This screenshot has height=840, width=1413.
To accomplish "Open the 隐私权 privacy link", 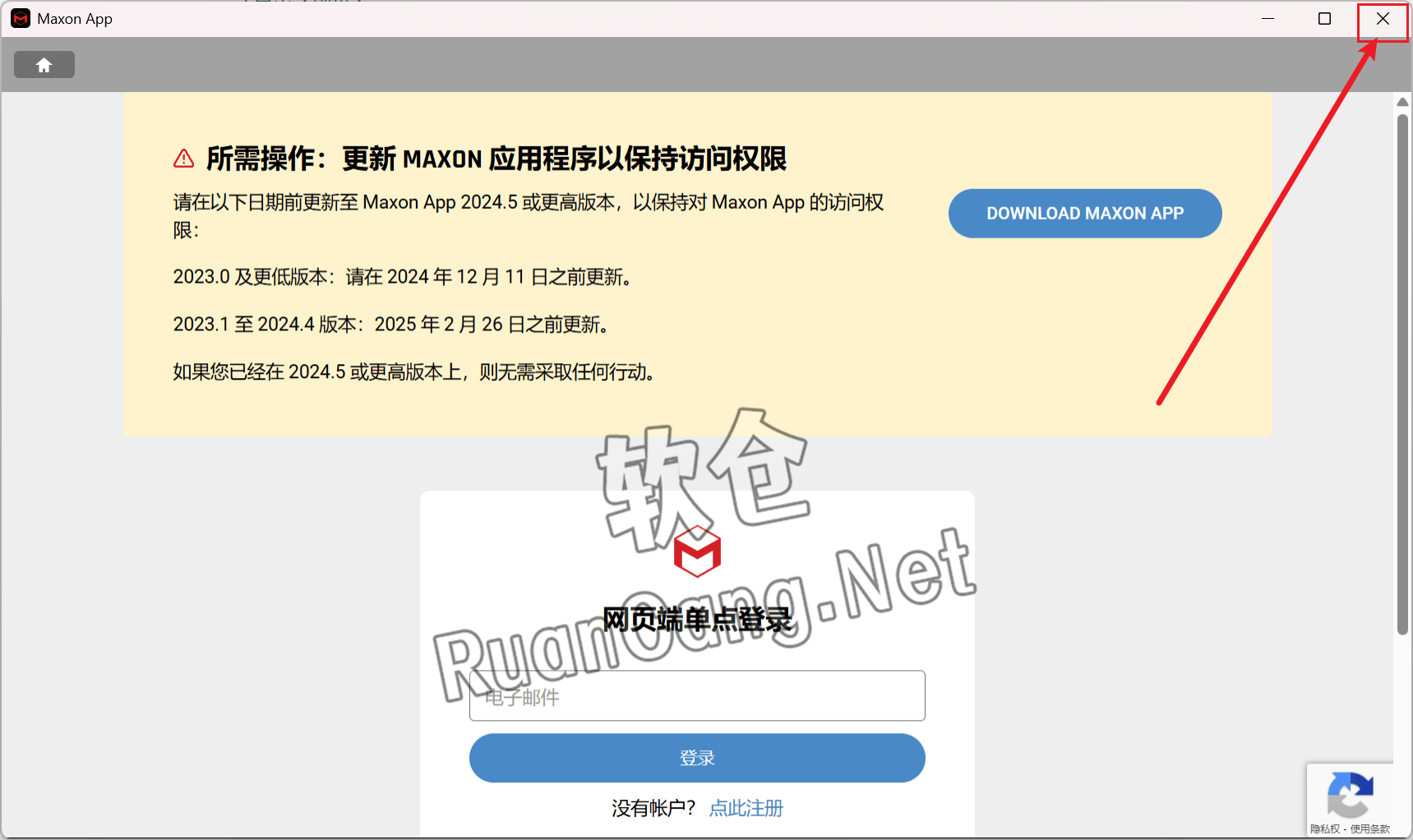I will [x=1325, y=829].
